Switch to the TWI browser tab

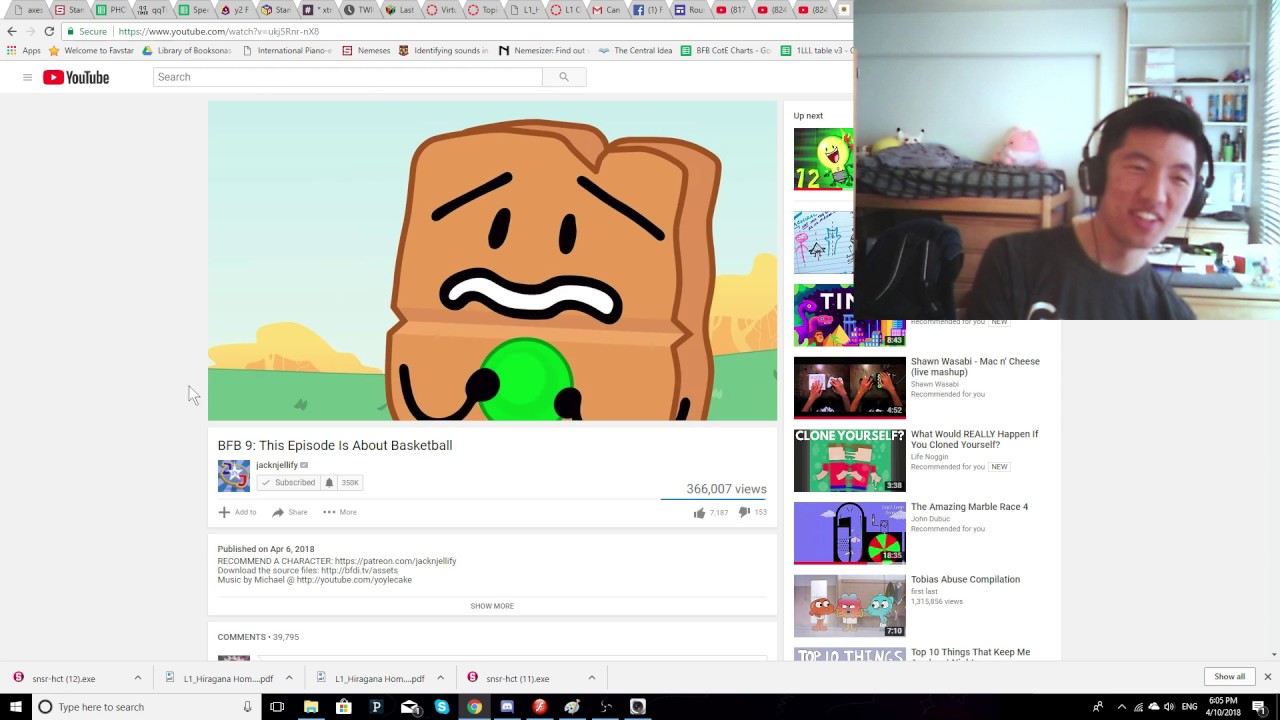point(357,10)
